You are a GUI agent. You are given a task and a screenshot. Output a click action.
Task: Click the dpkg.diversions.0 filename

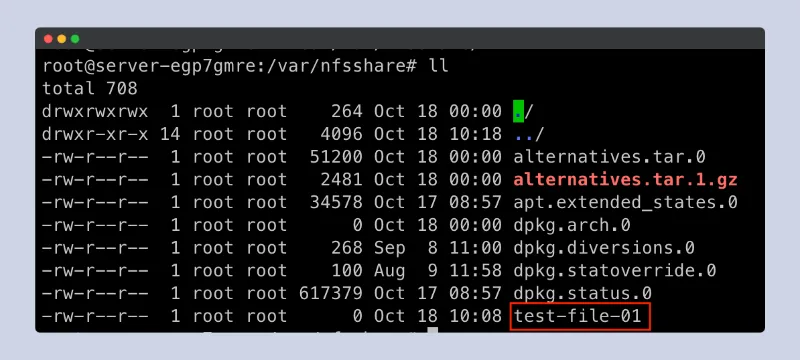pos(604,248)
